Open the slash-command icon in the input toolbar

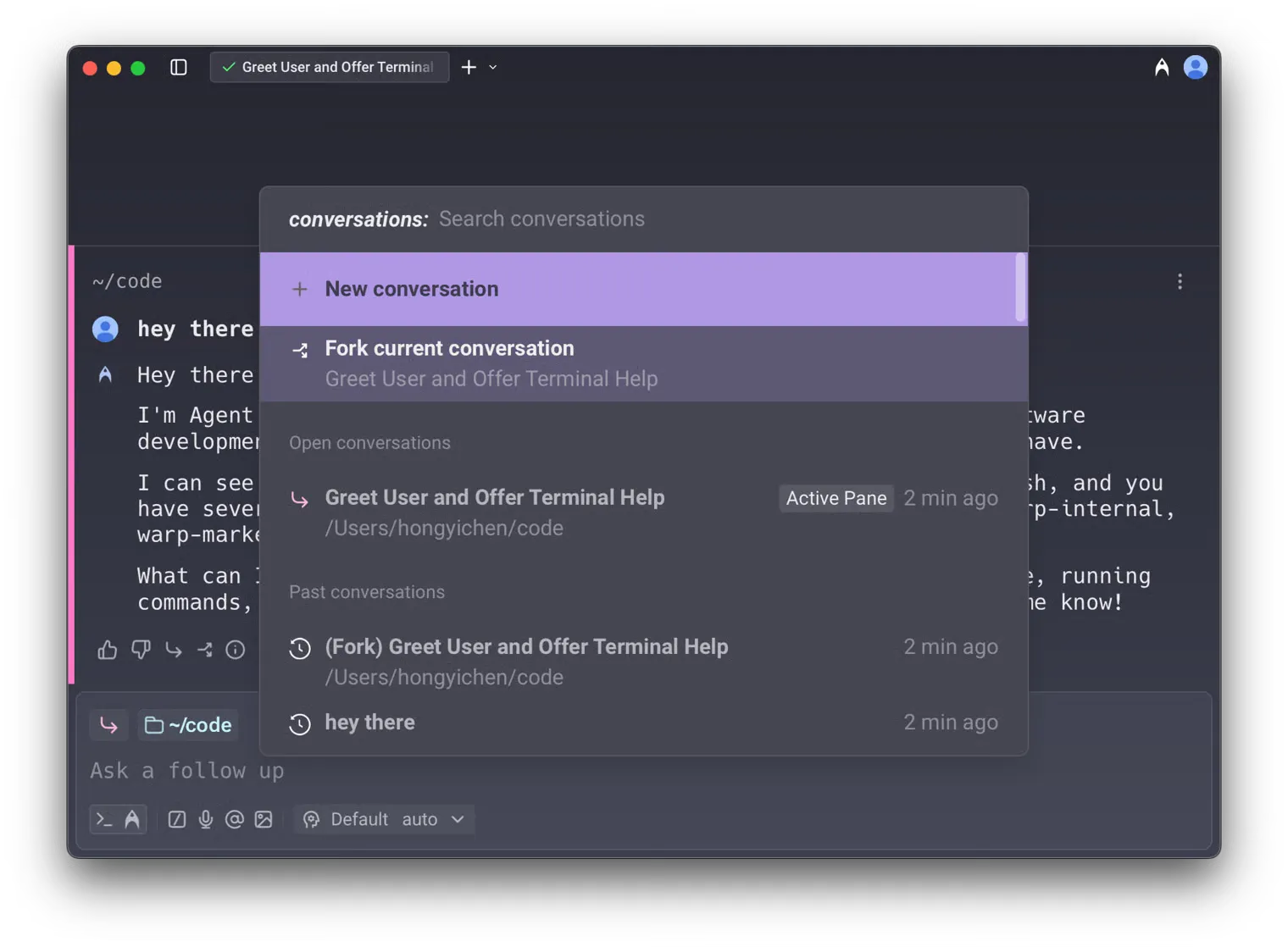click(177, 819)
